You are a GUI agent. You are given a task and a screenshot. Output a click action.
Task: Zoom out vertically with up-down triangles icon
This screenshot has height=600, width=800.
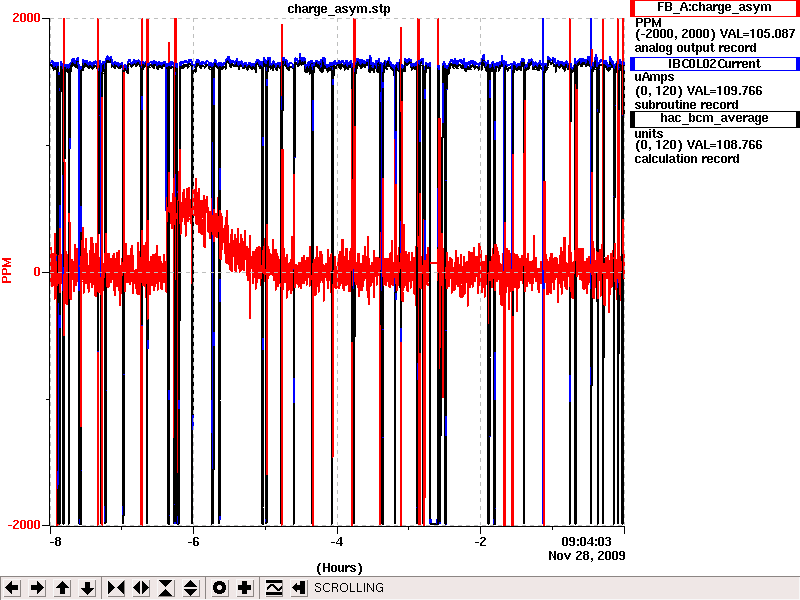pyautogui.click(x=191, y=588)
